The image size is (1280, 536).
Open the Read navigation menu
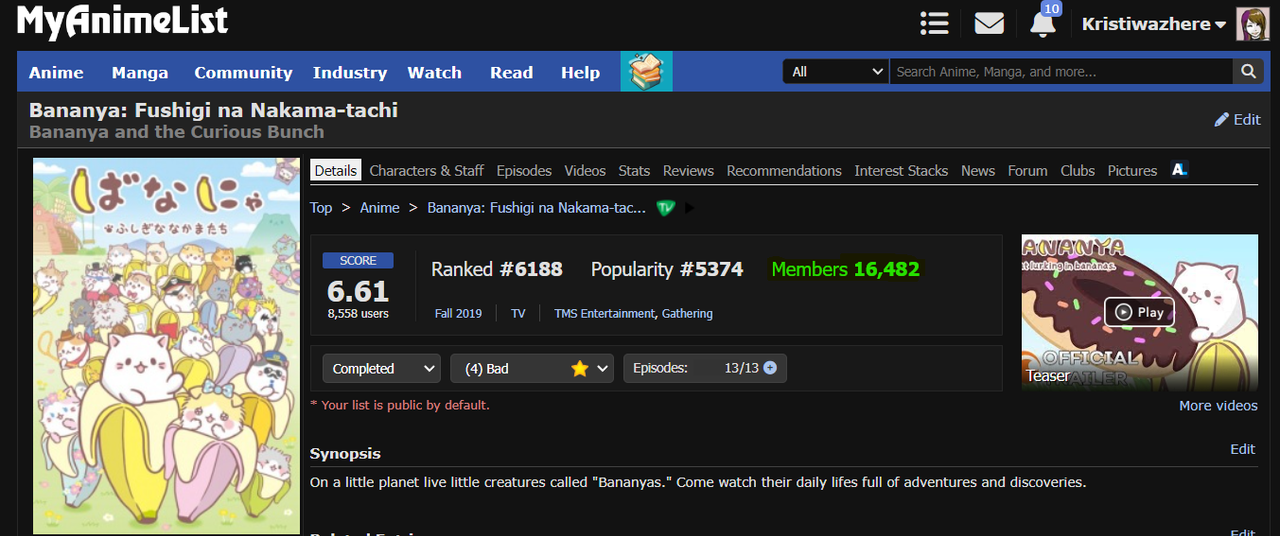click(x=511, y=72)
